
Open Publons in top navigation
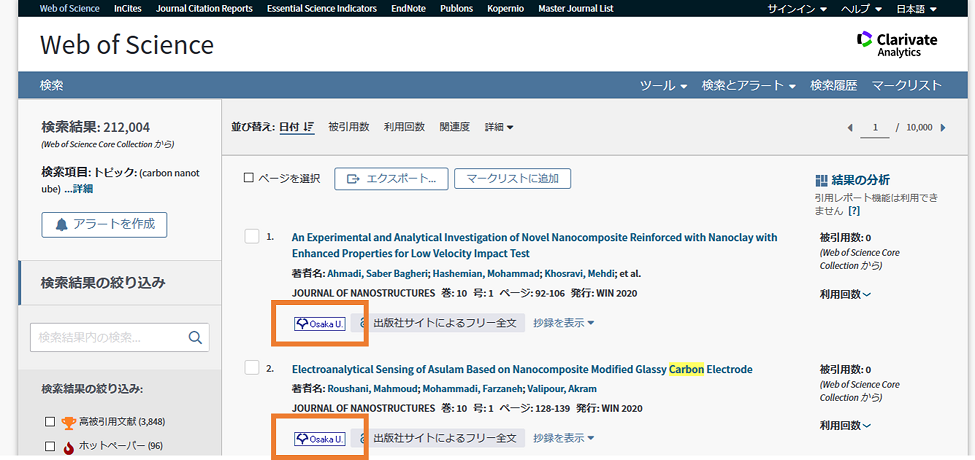click(456, 9)
